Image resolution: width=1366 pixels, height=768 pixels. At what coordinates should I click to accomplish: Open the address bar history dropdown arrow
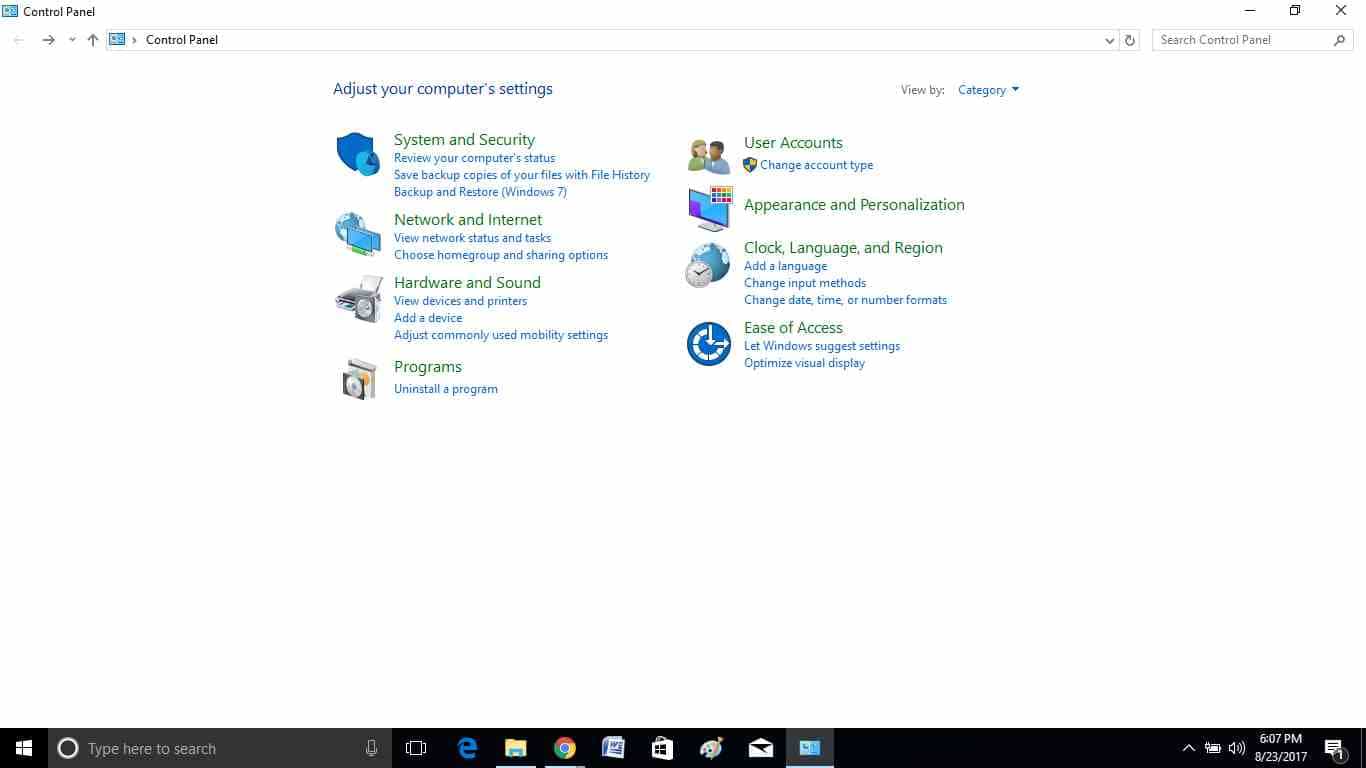pyautogui.click(x=1109, y=40)
